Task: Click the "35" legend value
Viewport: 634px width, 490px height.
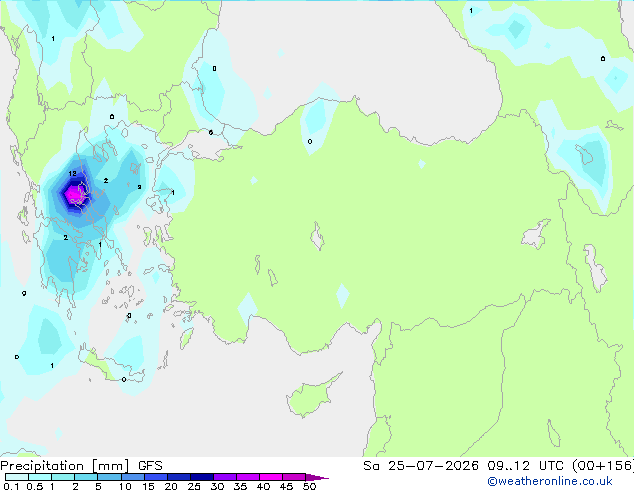Action: (240, 486)
